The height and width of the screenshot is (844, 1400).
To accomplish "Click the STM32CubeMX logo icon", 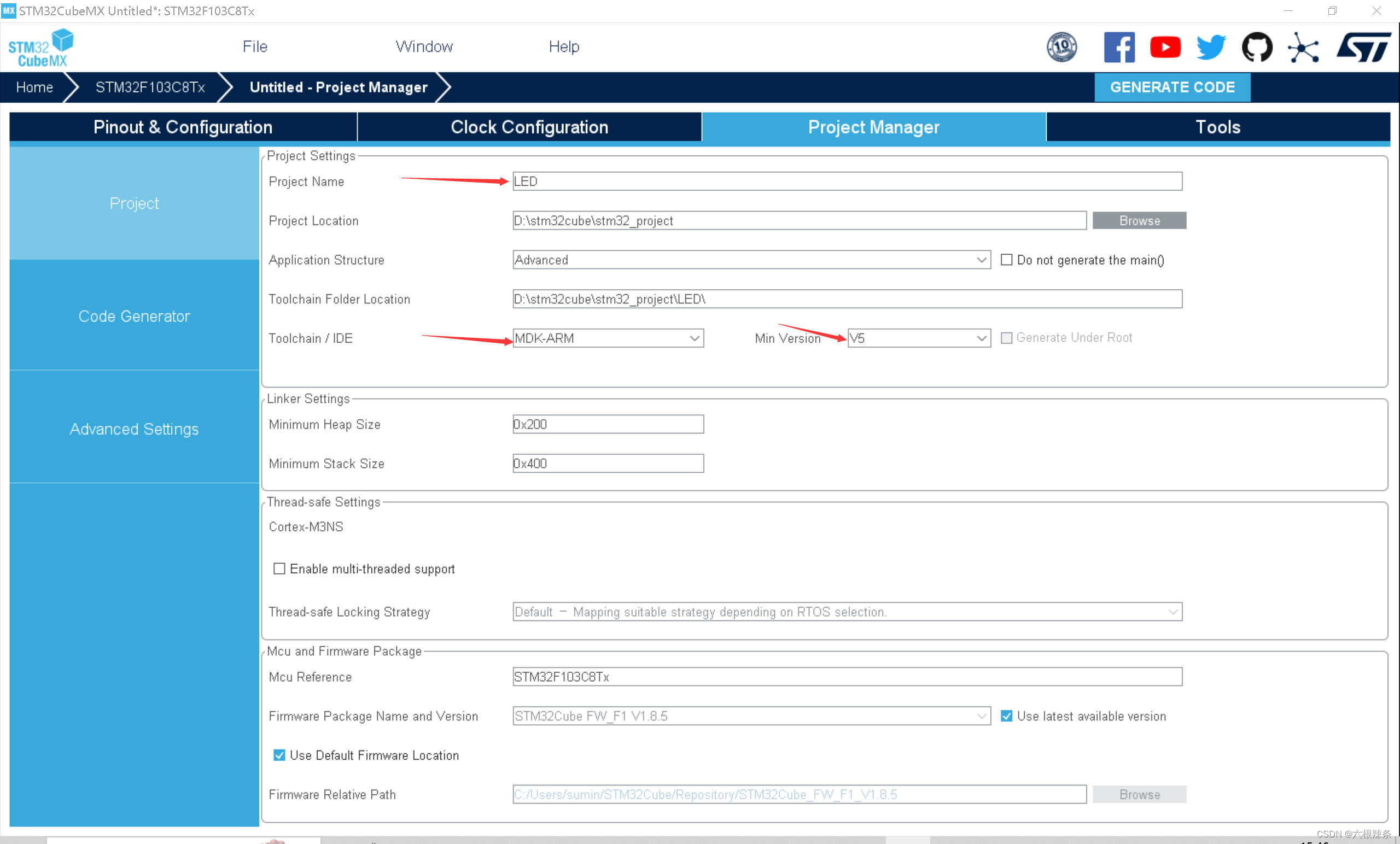I will tap(41, 48).
